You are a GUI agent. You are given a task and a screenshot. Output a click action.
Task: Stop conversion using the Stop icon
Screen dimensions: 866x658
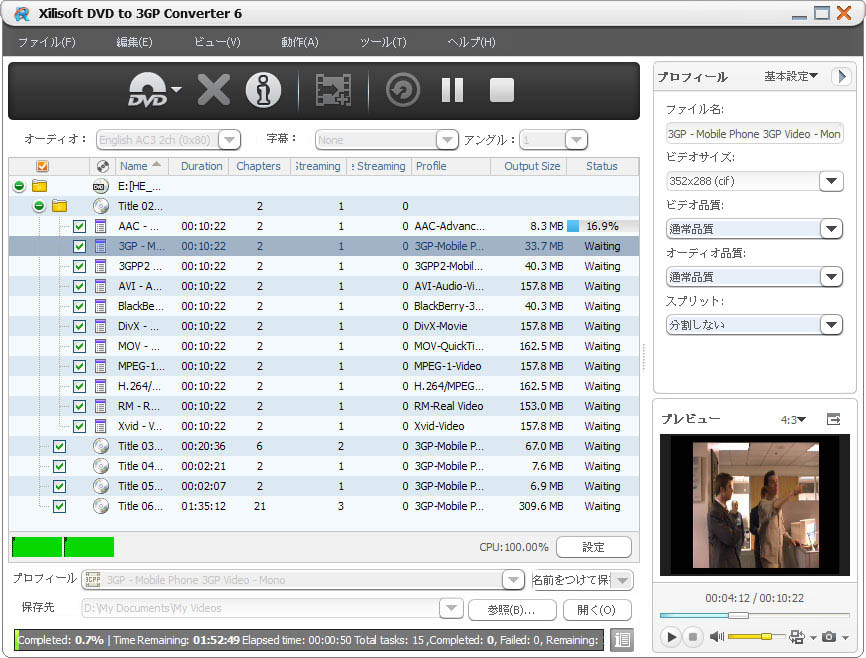(501, 91)
